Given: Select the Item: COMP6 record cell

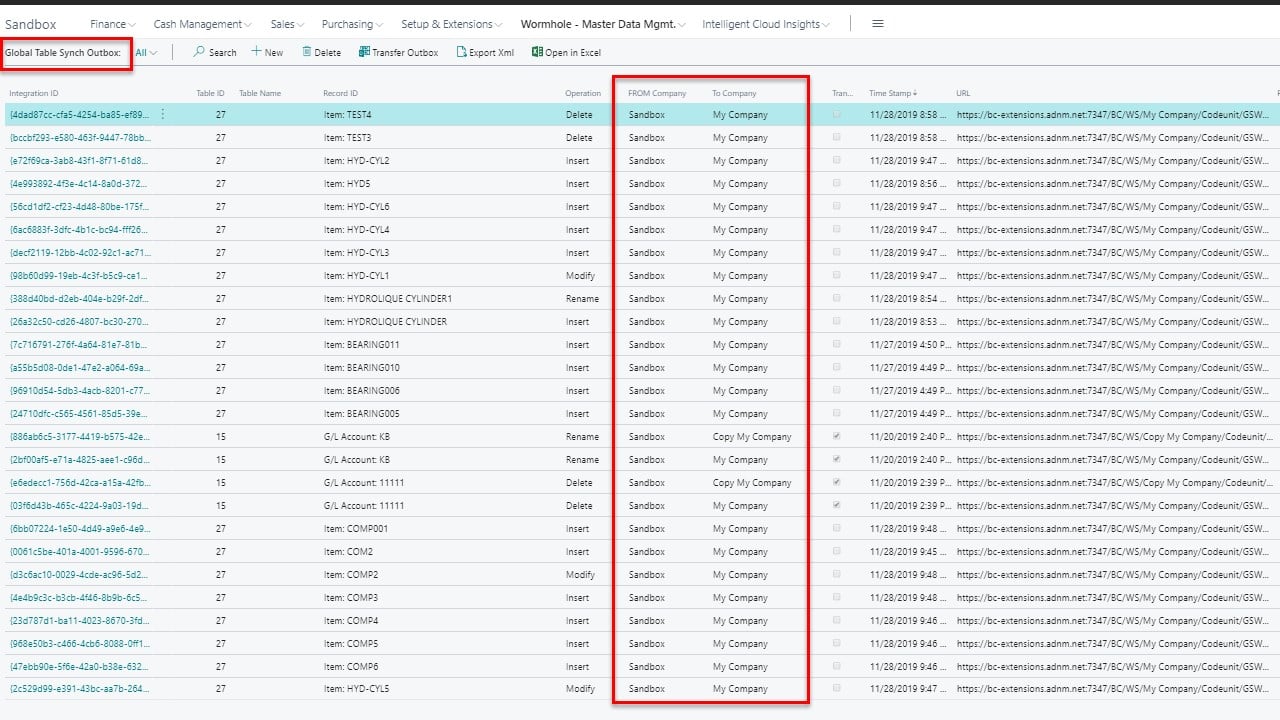Looking at the screenshot, I should tap(350, 667).
